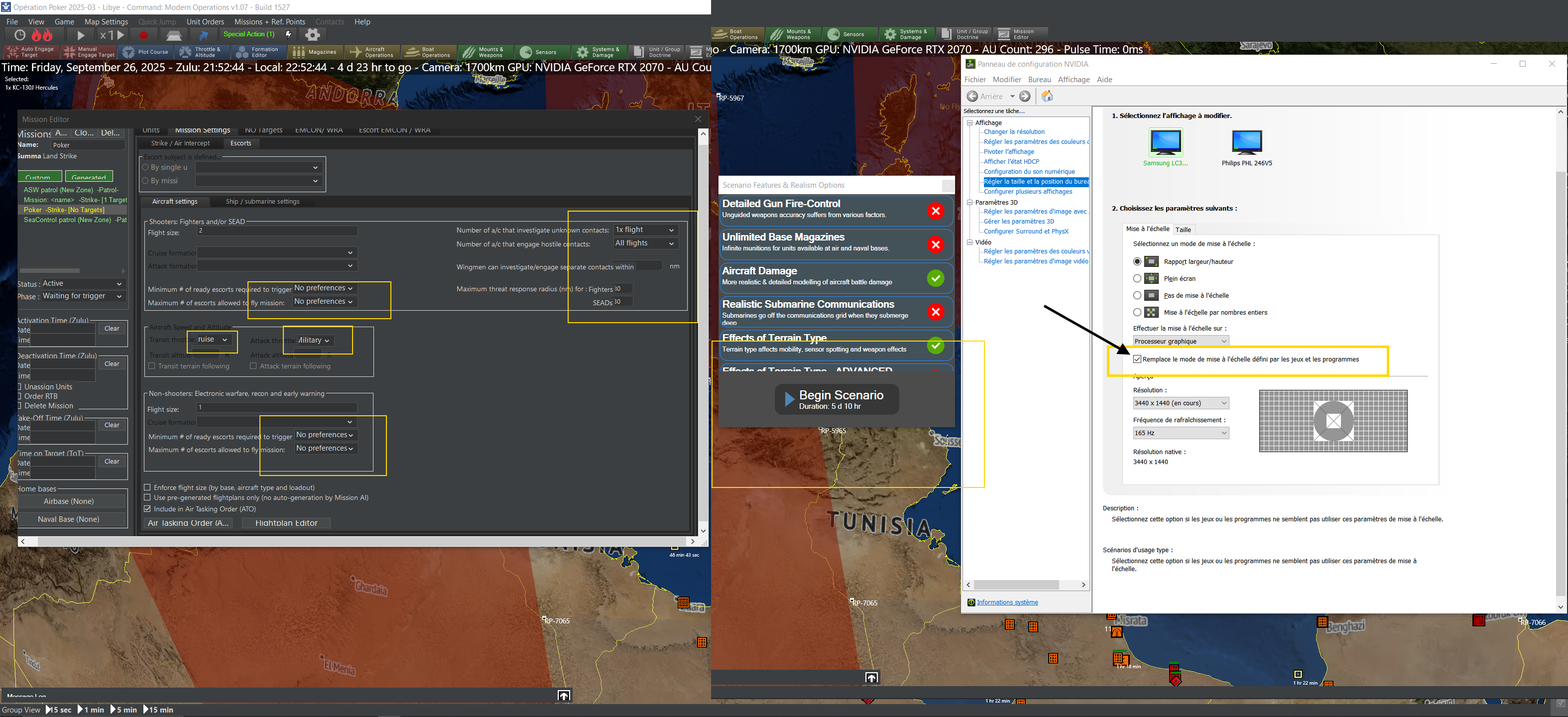Check Use pre-generated flightplans only
The width and height of the screenshot is (1568, 717).
147,498
